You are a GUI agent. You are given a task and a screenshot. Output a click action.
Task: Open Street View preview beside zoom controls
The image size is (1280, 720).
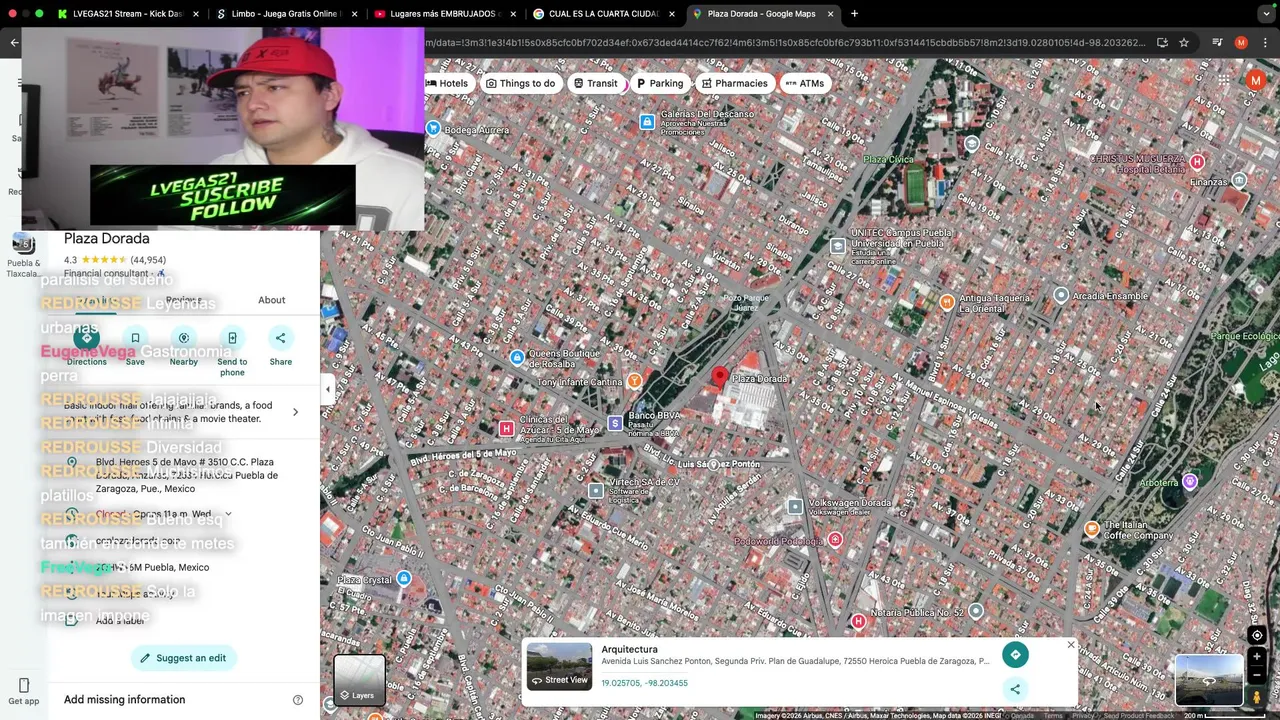click(x=1208, y=680)
